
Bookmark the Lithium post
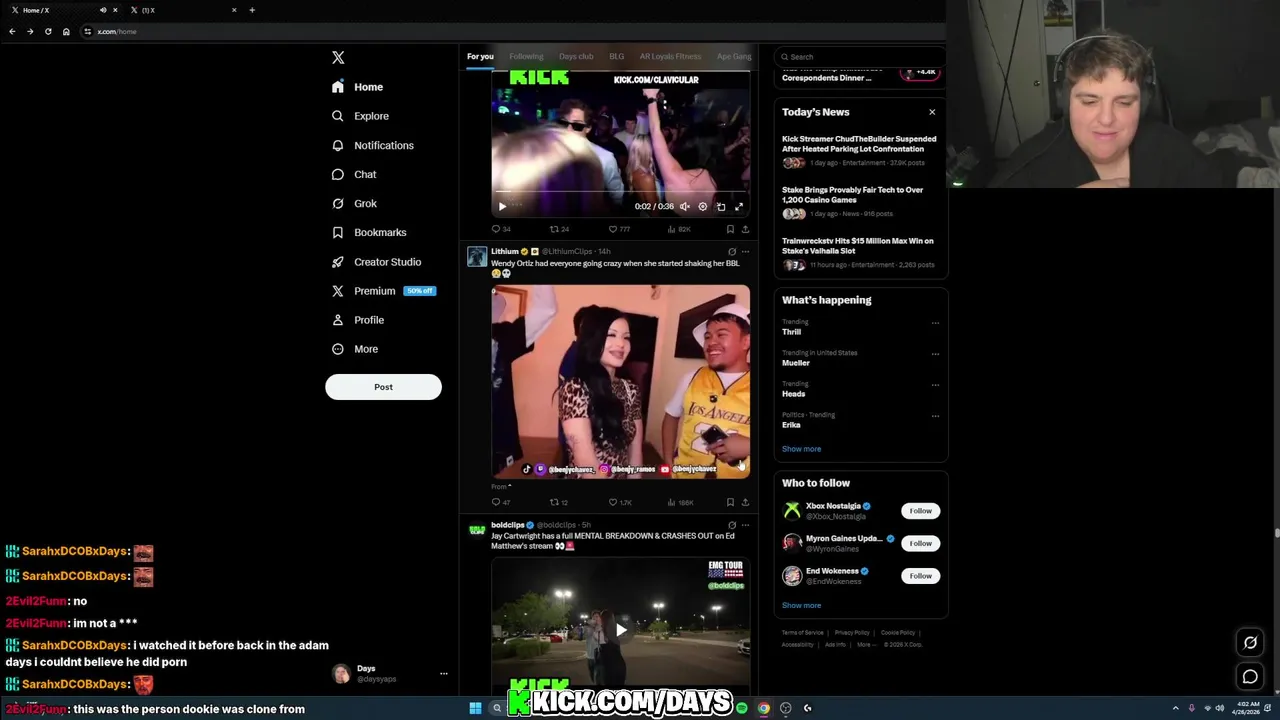point(730,502)
